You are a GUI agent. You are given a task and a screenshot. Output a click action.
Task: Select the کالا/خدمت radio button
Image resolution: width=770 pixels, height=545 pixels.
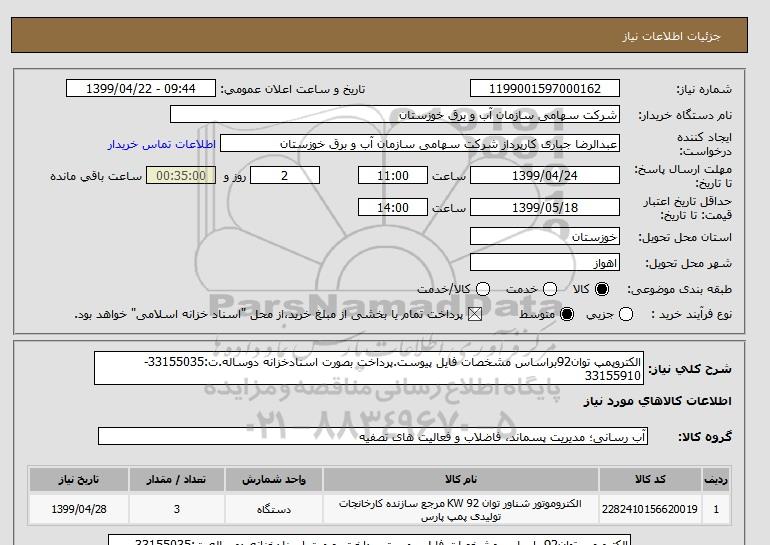483,289
